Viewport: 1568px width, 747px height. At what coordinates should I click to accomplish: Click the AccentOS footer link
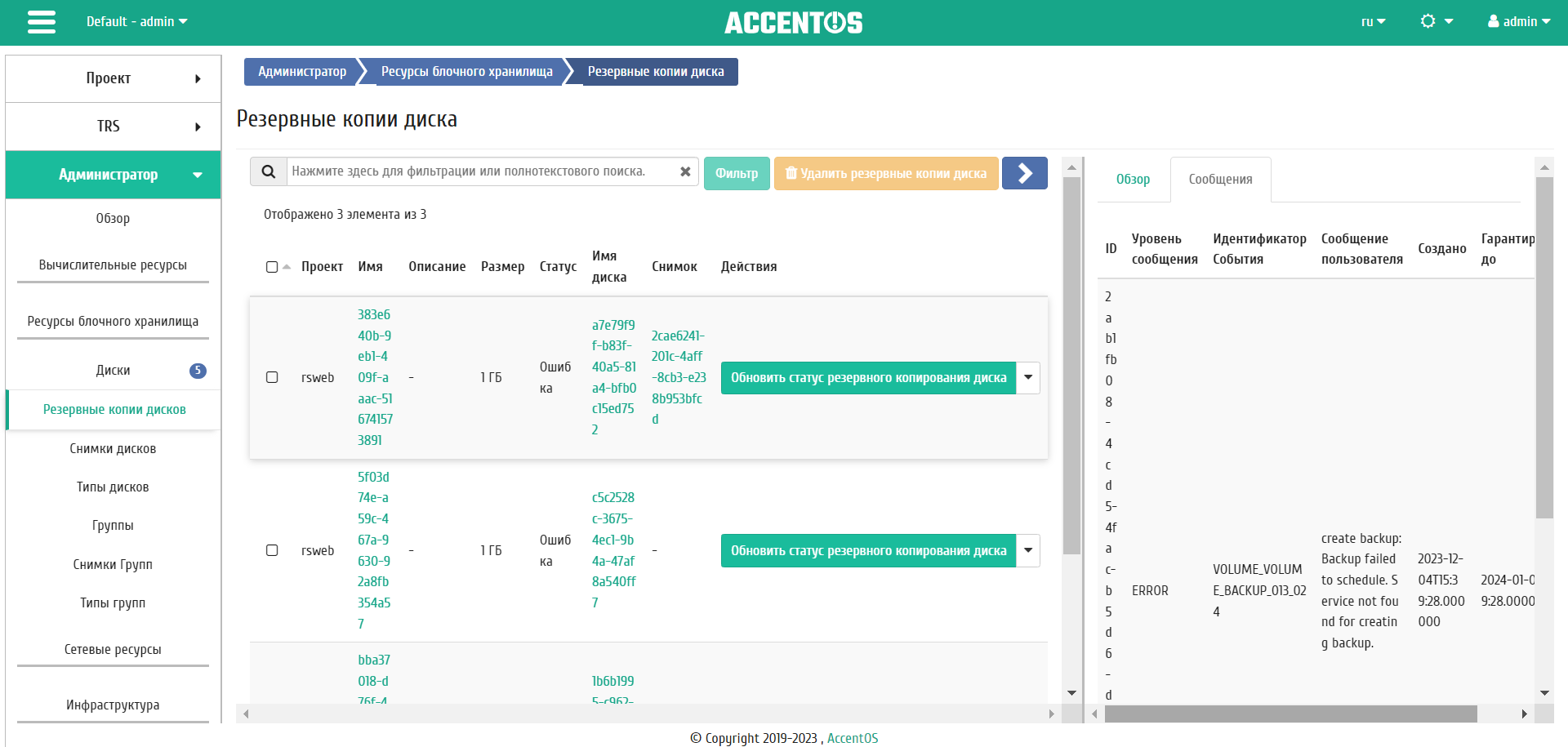coord(853,738)
